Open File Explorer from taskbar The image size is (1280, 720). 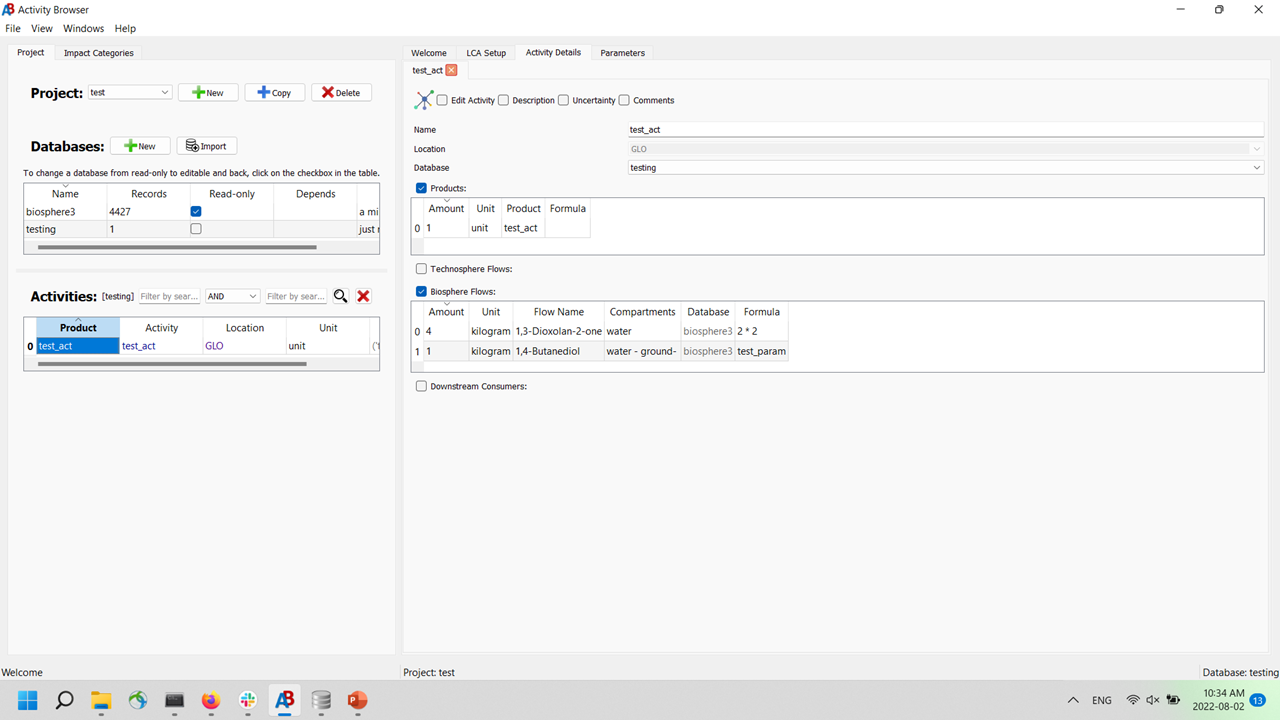tap(101, 700)
